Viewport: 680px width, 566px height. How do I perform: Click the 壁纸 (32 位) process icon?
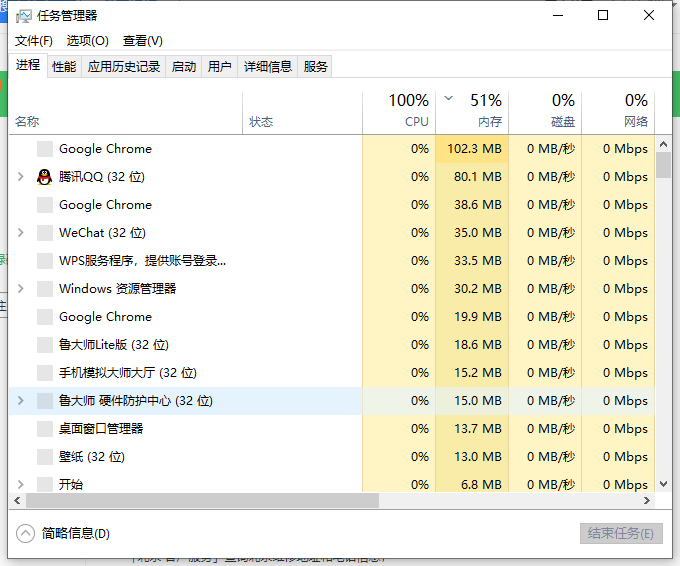click(x=44, y=457)
